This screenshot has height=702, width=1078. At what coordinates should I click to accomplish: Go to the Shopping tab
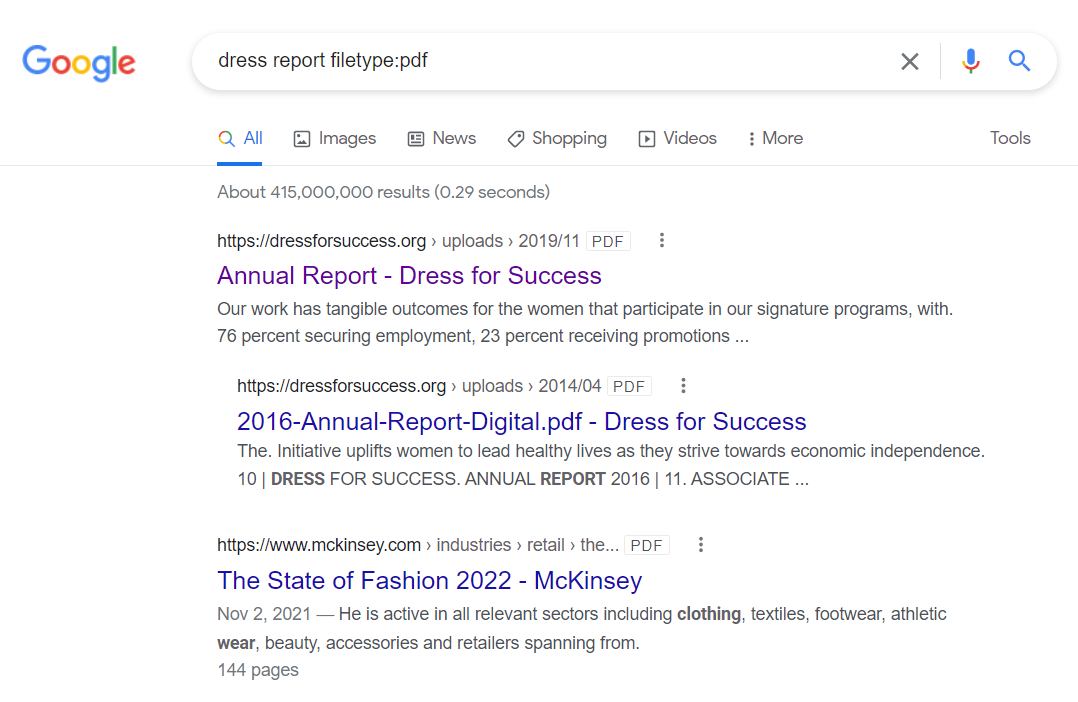[x=557, y=138]
